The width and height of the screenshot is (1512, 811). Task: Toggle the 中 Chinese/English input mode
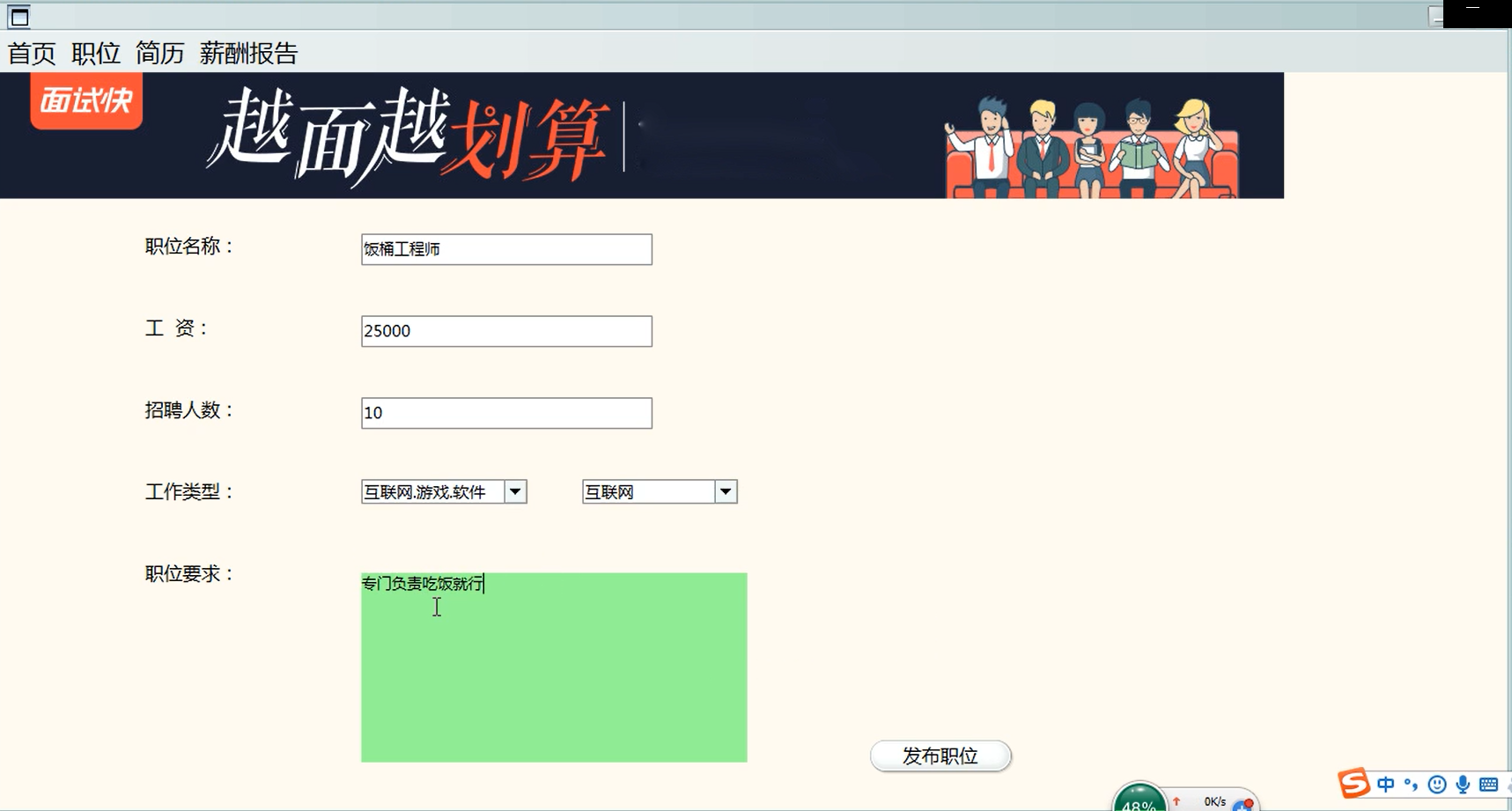click(x=1386, y=785)
